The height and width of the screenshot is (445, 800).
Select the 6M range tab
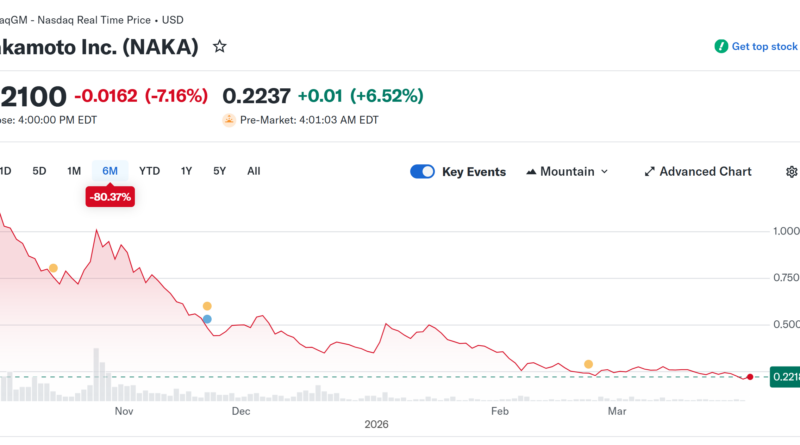(110, 171)
